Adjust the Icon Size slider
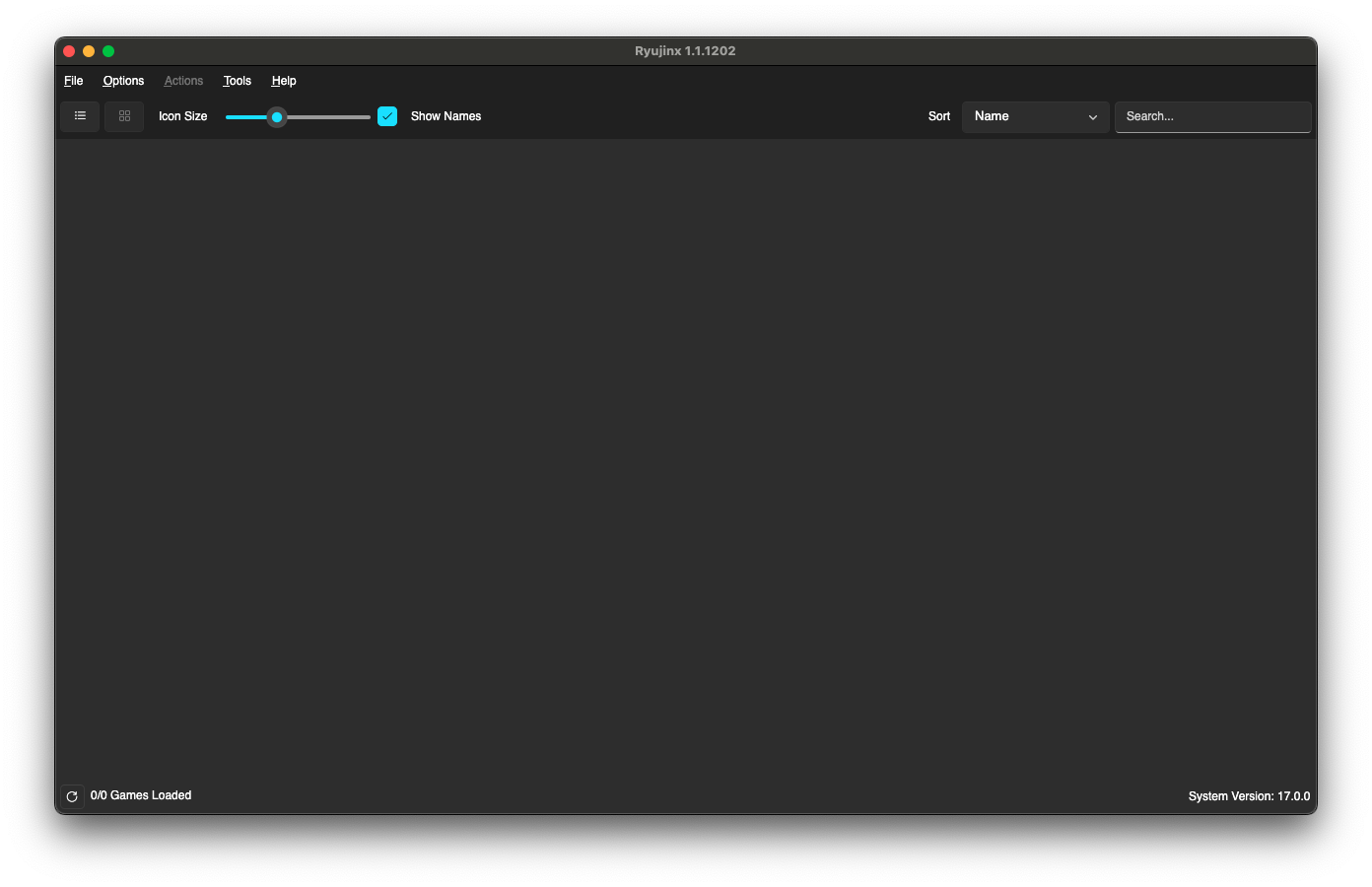The height and width of the screenshot is (887, 1372). coord(277,116)
